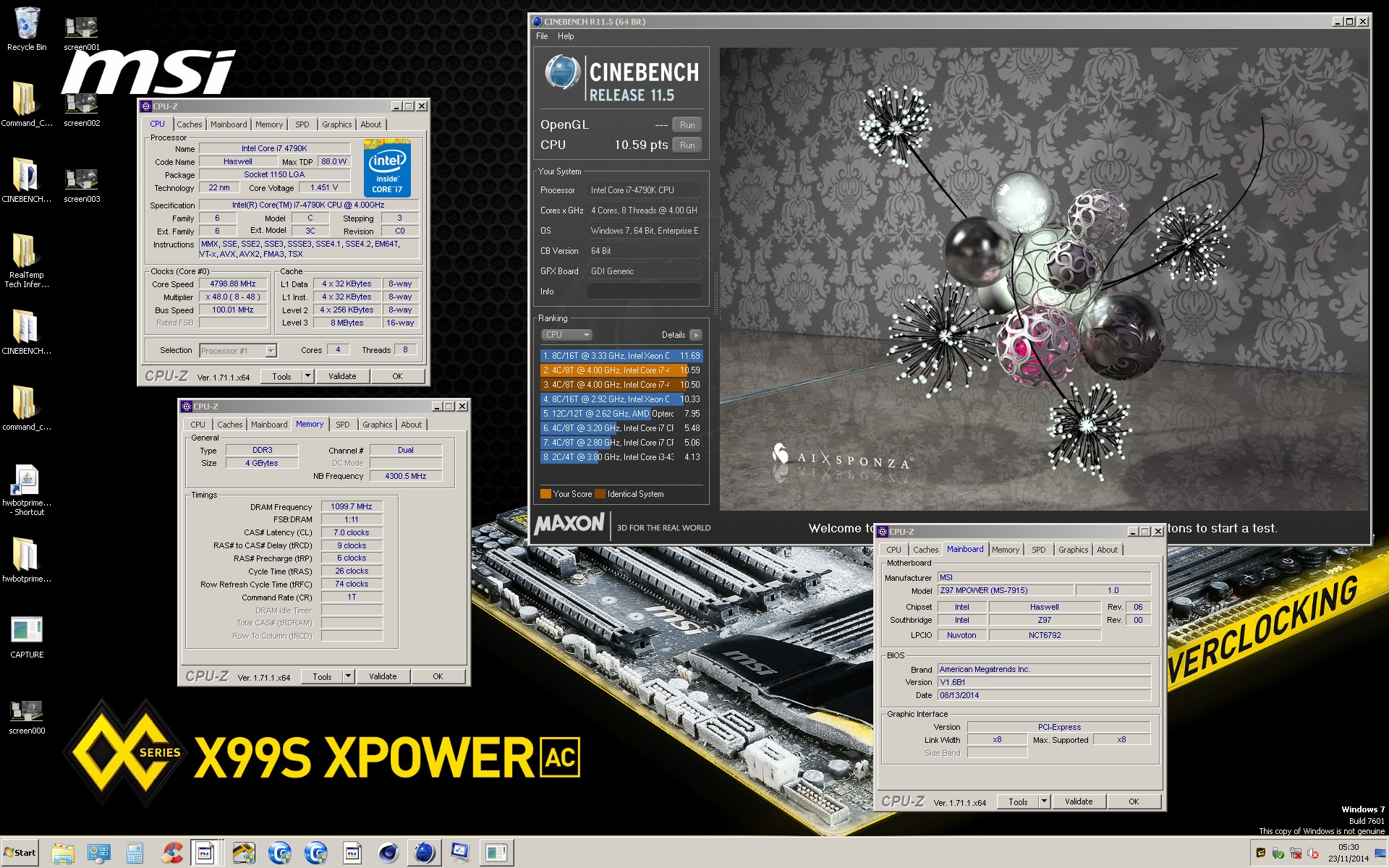Open the CAPTURE desktop icon
1389x868 pixels.
coord(27,637)
